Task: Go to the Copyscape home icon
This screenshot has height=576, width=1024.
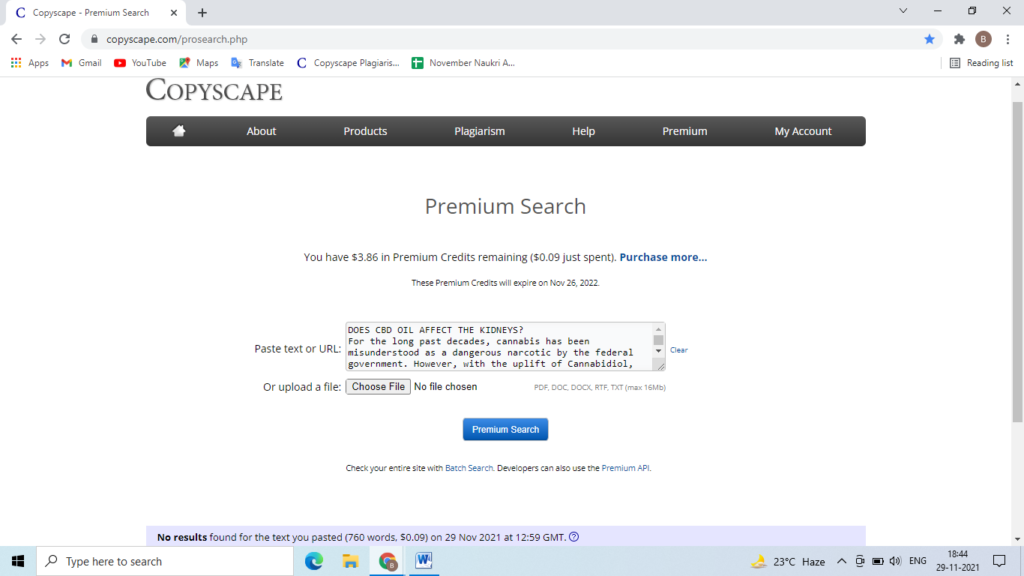Action: pyautogui.click(x=178, y=131)
